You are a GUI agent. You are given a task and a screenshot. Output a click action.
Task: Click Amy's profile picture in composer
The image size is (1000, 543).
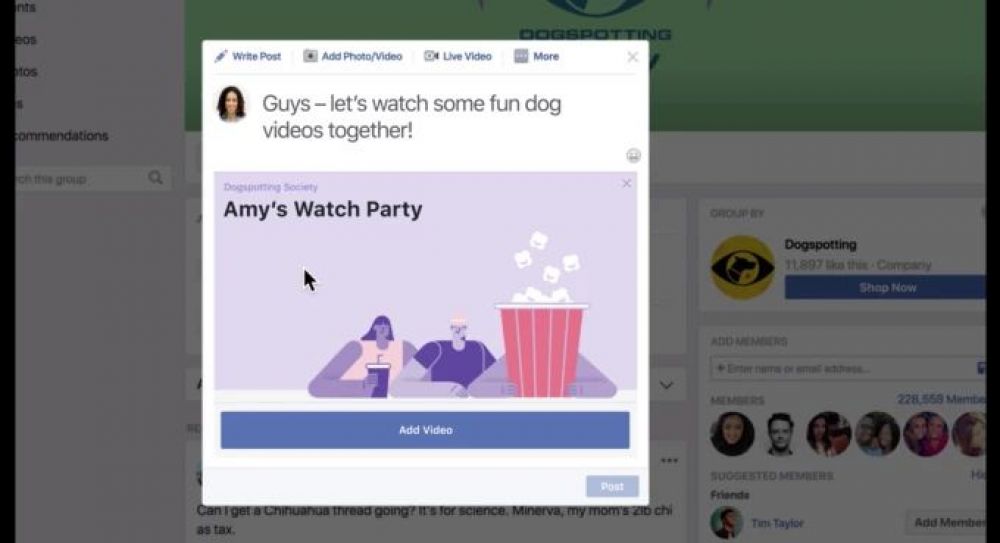pos(231,103)
